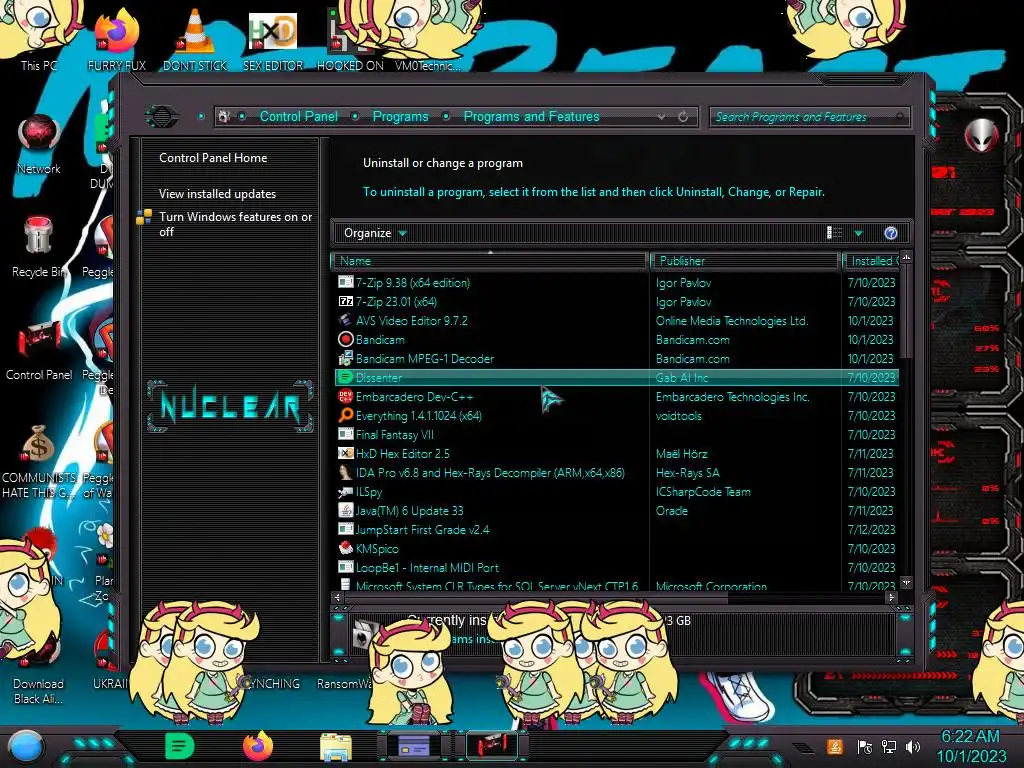The image size is (1024, 768).
Task: Click the Maël Hörz publisher cell
Action: coord(681,453)
